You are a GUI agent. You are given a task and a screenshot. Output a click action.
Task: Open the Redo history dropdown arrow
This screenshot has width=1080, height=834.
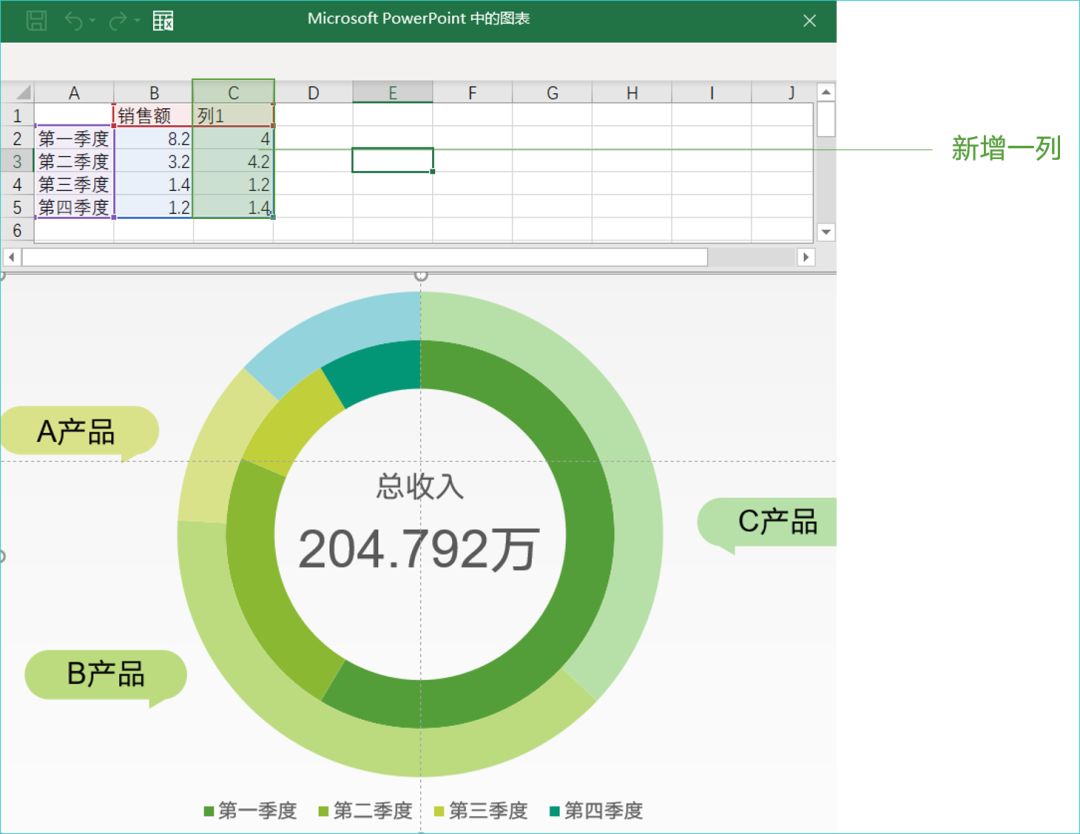pos(136,21)
